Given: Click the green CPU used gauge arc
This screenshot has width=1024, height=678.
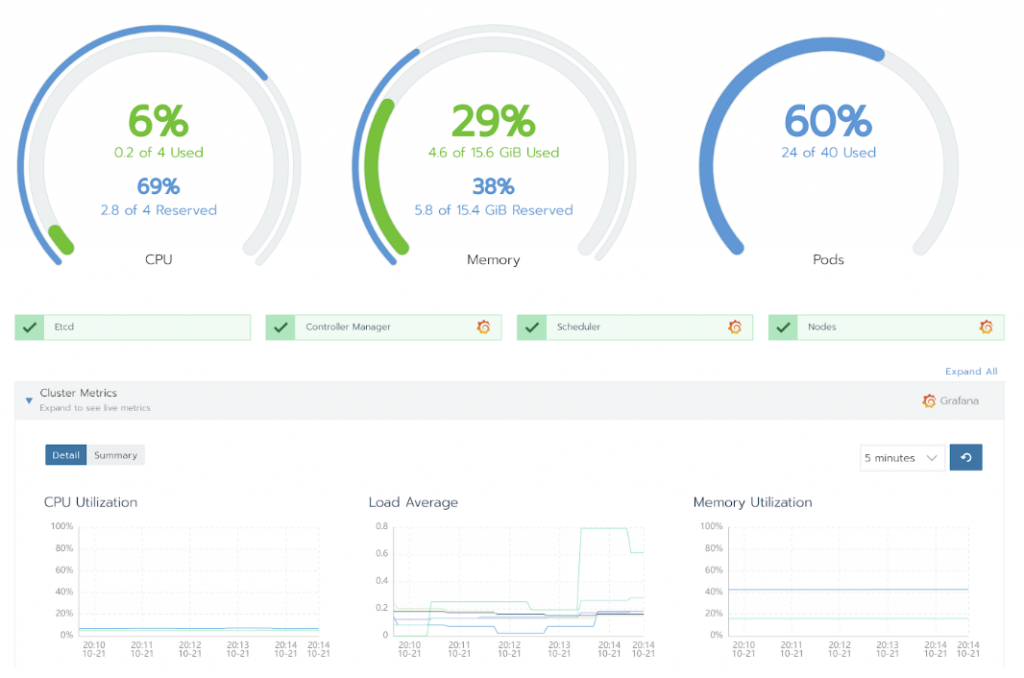Looking at the screenshot, I should coord(61,240).
